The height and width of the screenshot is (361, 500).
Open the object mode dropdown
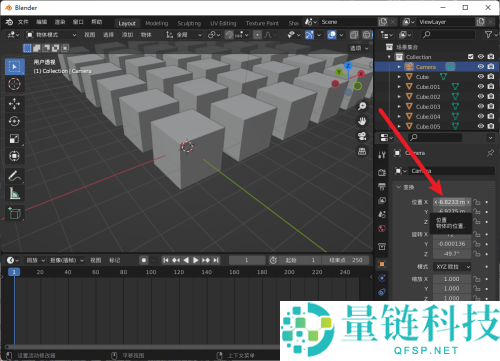(x=51, y=35)
